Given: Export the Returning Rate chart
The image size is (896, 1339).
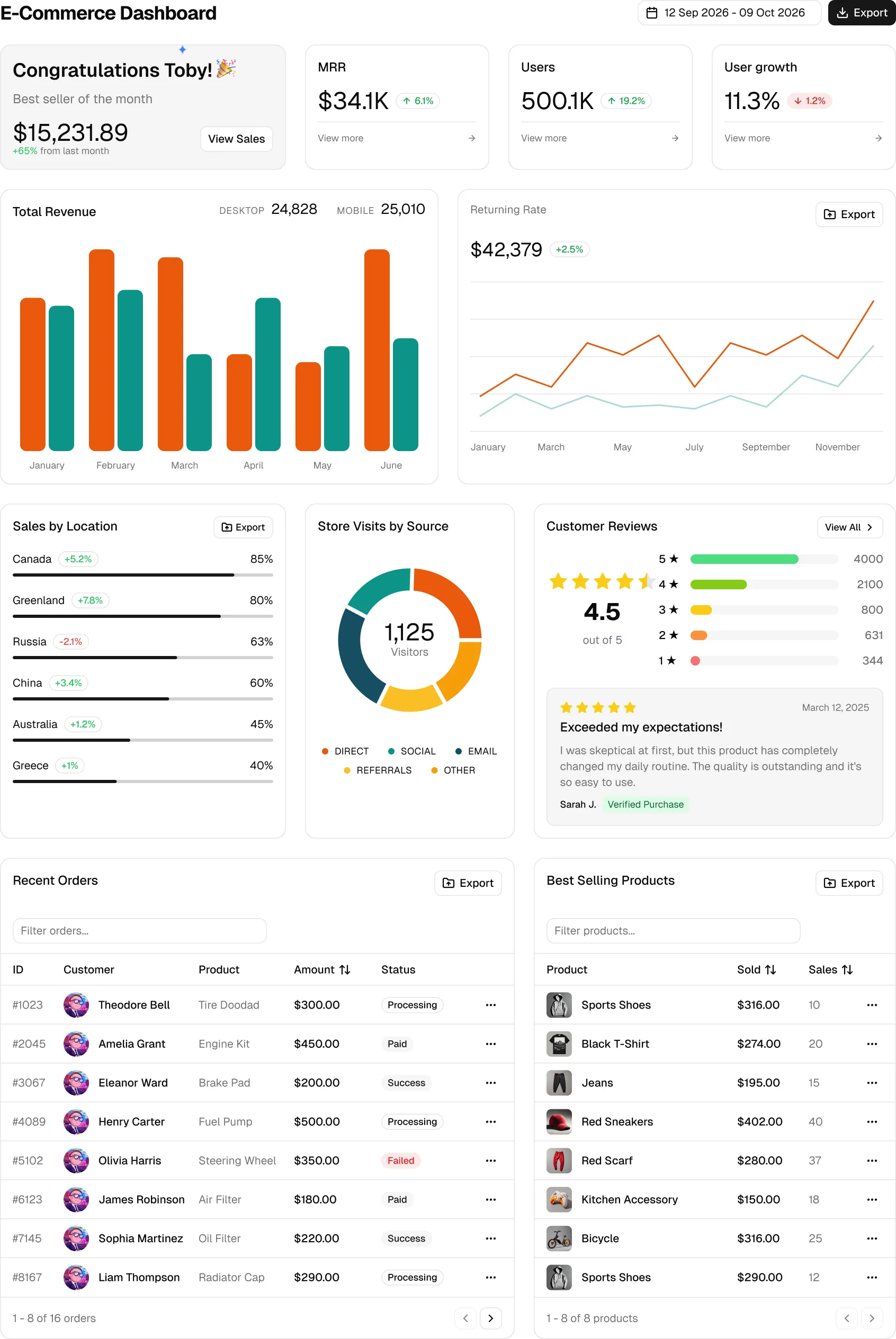Looking at the screenshot, I should click(x=848, y=214).
